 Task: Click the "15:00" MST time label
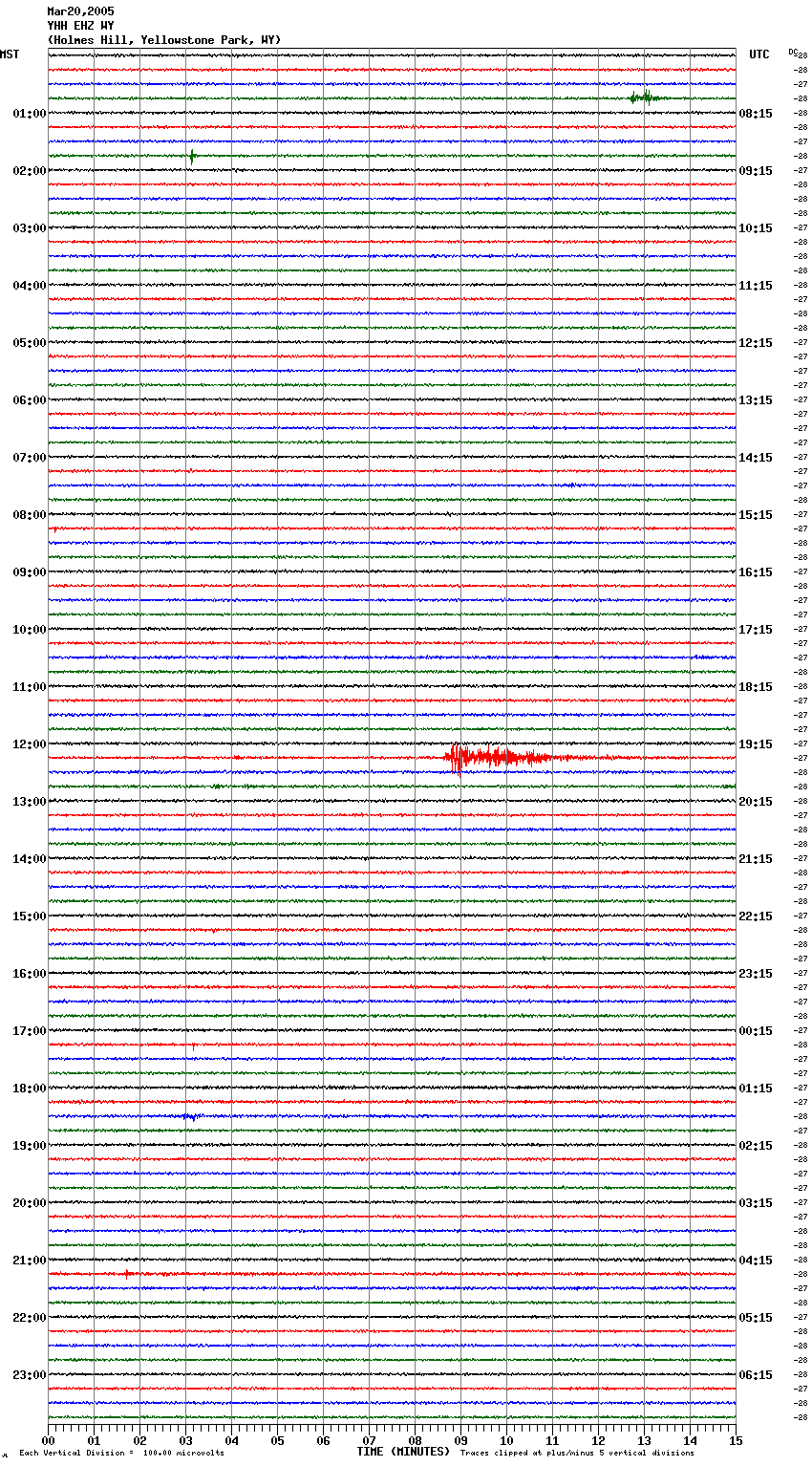pos(30,916)
